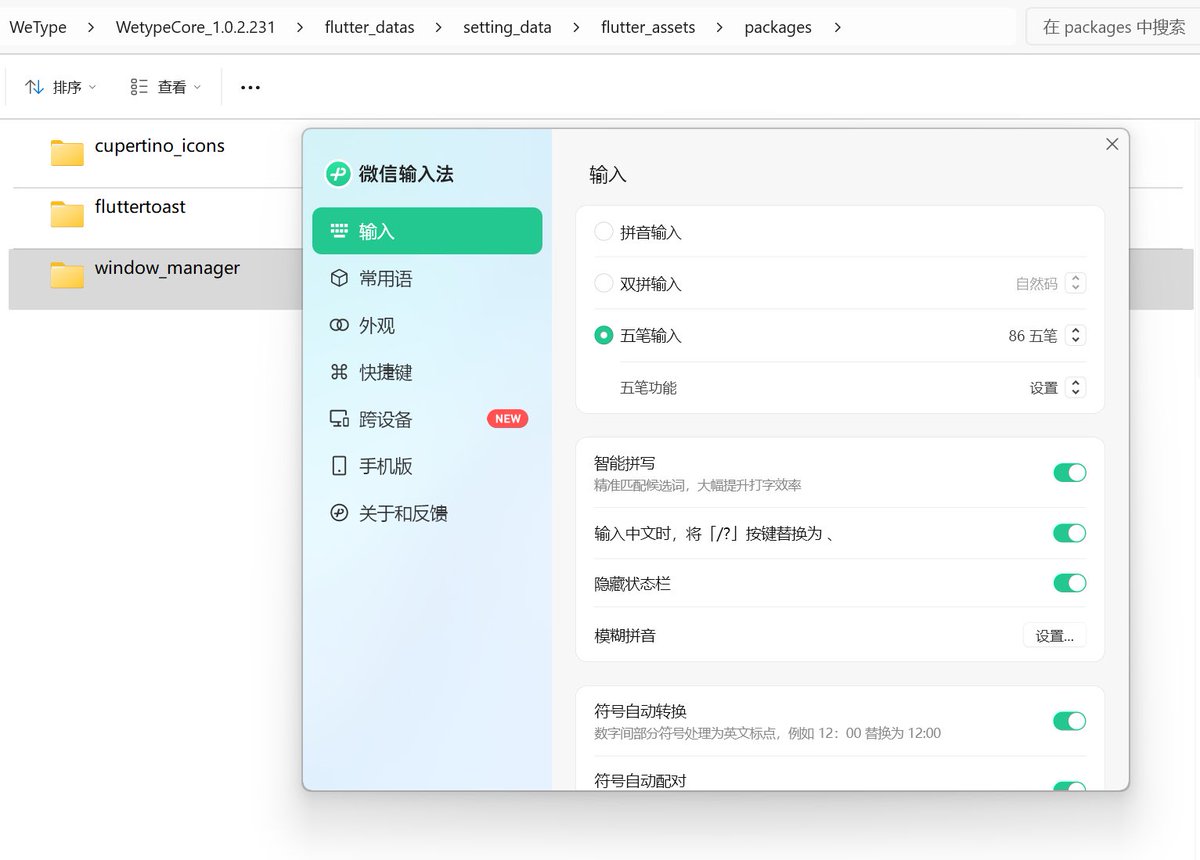This screenshot has height=860, width=1200.
Task: Go to flutter_assets in breadcrumb path
Action: (x=648, y=27)
